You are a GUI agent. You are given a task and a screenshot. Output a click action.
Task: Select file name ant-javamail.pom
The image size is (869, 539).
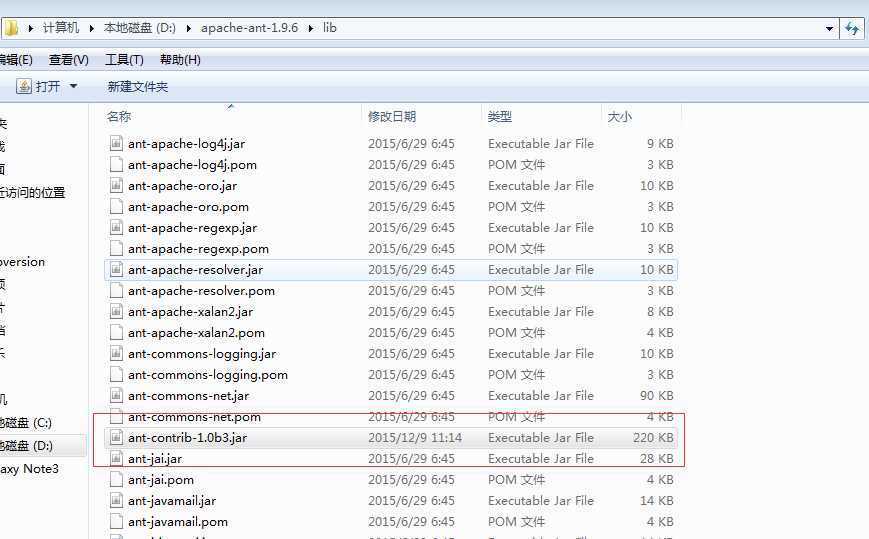click(x=178, y=522)
